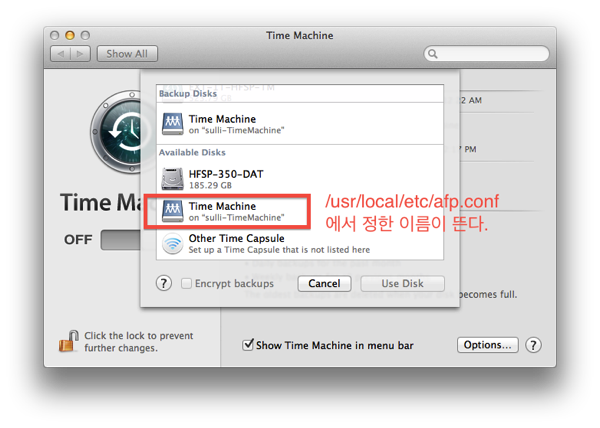Viewport: 600px width, 428px height.
Task: Select Time Machine in Available Disks
Action: 300,211
